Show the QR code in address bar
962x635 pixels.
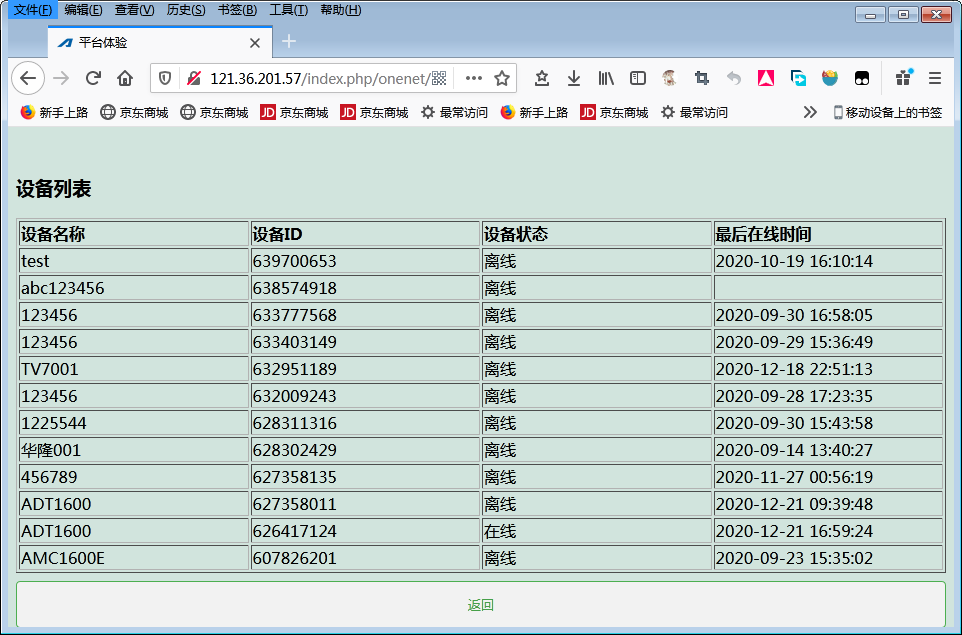[439, 78]
